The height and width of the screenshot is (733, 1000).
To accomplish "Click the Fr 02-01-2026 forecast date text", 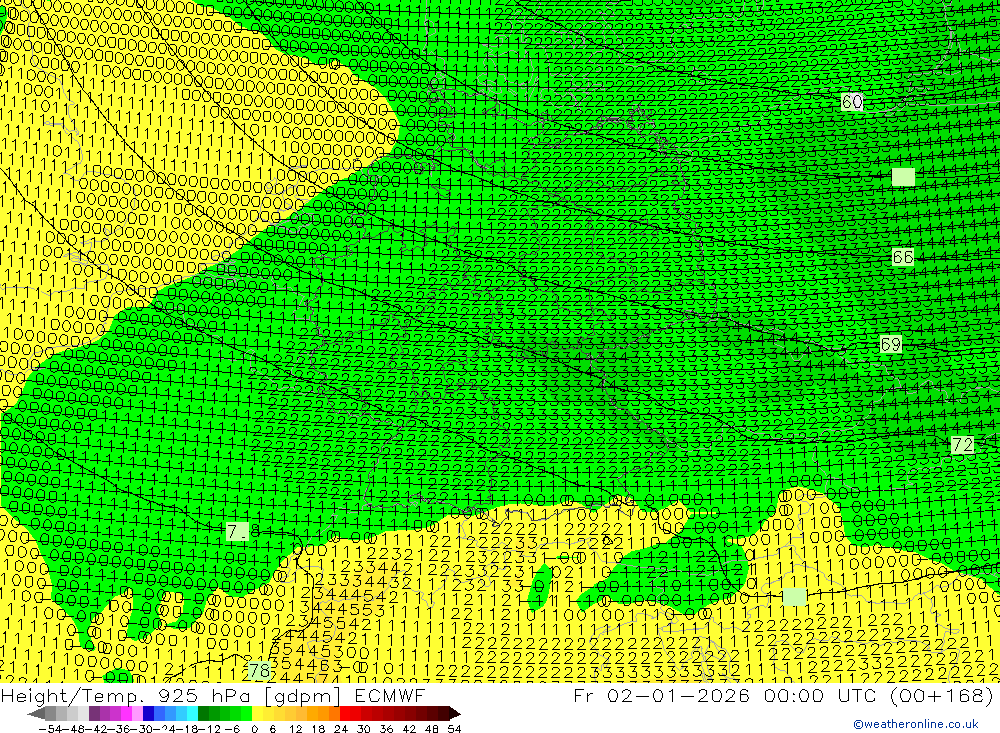I will coord(661,695).
